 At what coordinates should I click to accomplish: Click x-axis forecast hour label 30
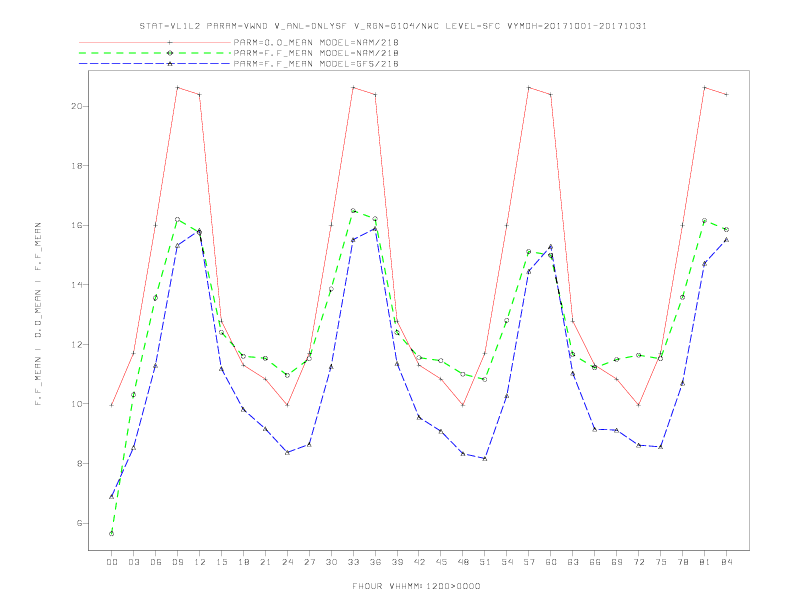331,562
